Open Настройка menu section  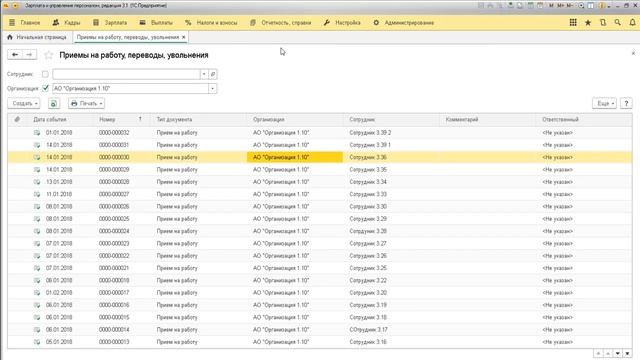click(x=342, y=23)
